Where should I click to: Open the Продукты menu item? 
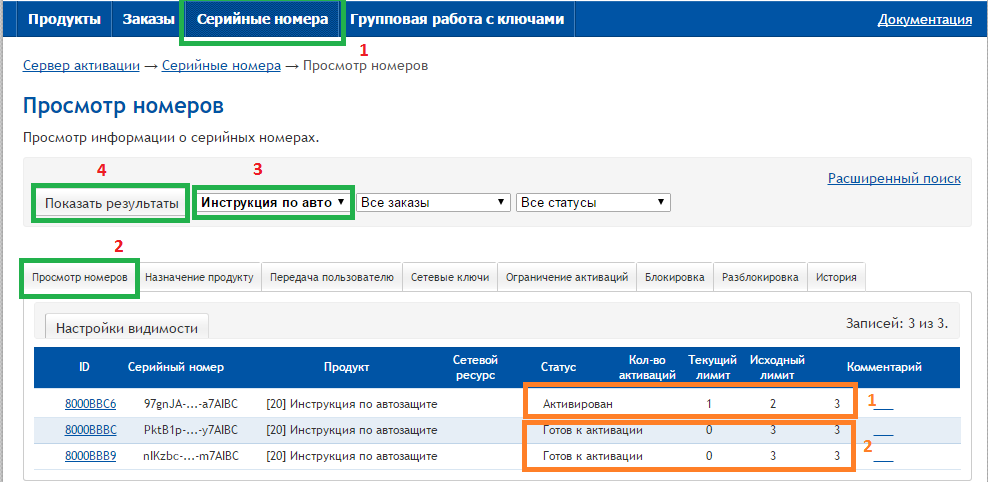pyautogui.click(x=64, y=19)
